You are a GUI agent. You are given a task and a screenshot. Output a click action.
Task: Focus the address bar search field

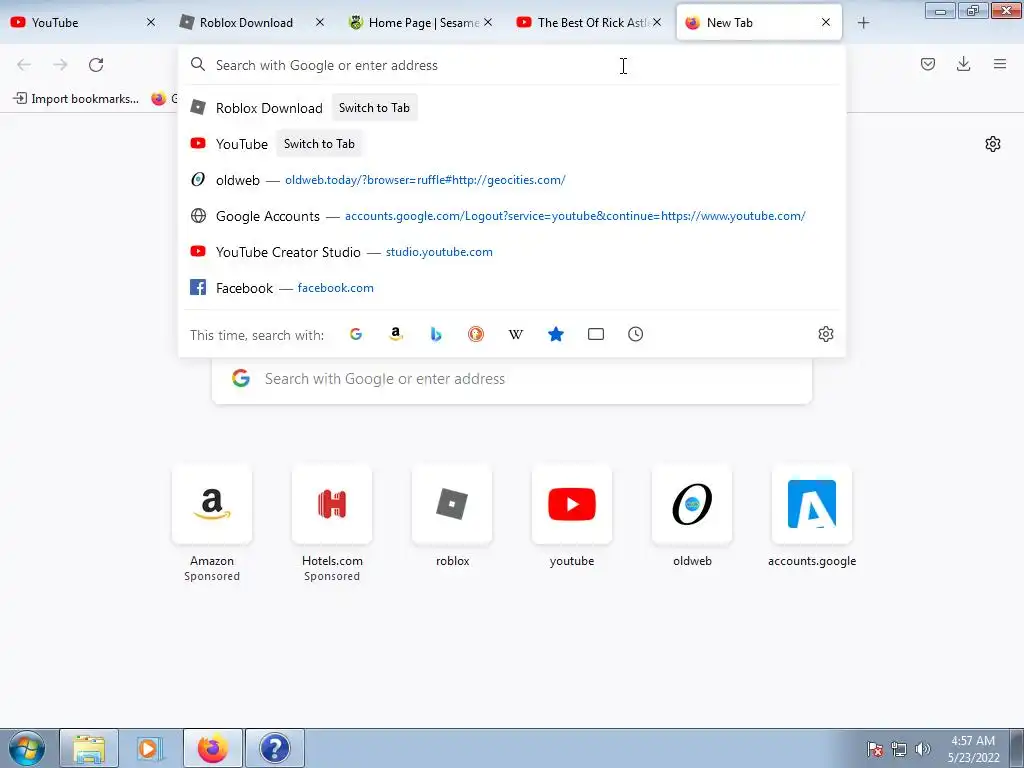tap(511, 65)
